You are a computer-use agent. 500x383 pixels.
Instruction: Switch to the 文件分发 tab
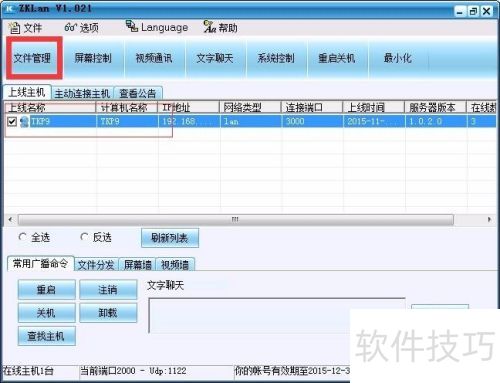(96, 265)
